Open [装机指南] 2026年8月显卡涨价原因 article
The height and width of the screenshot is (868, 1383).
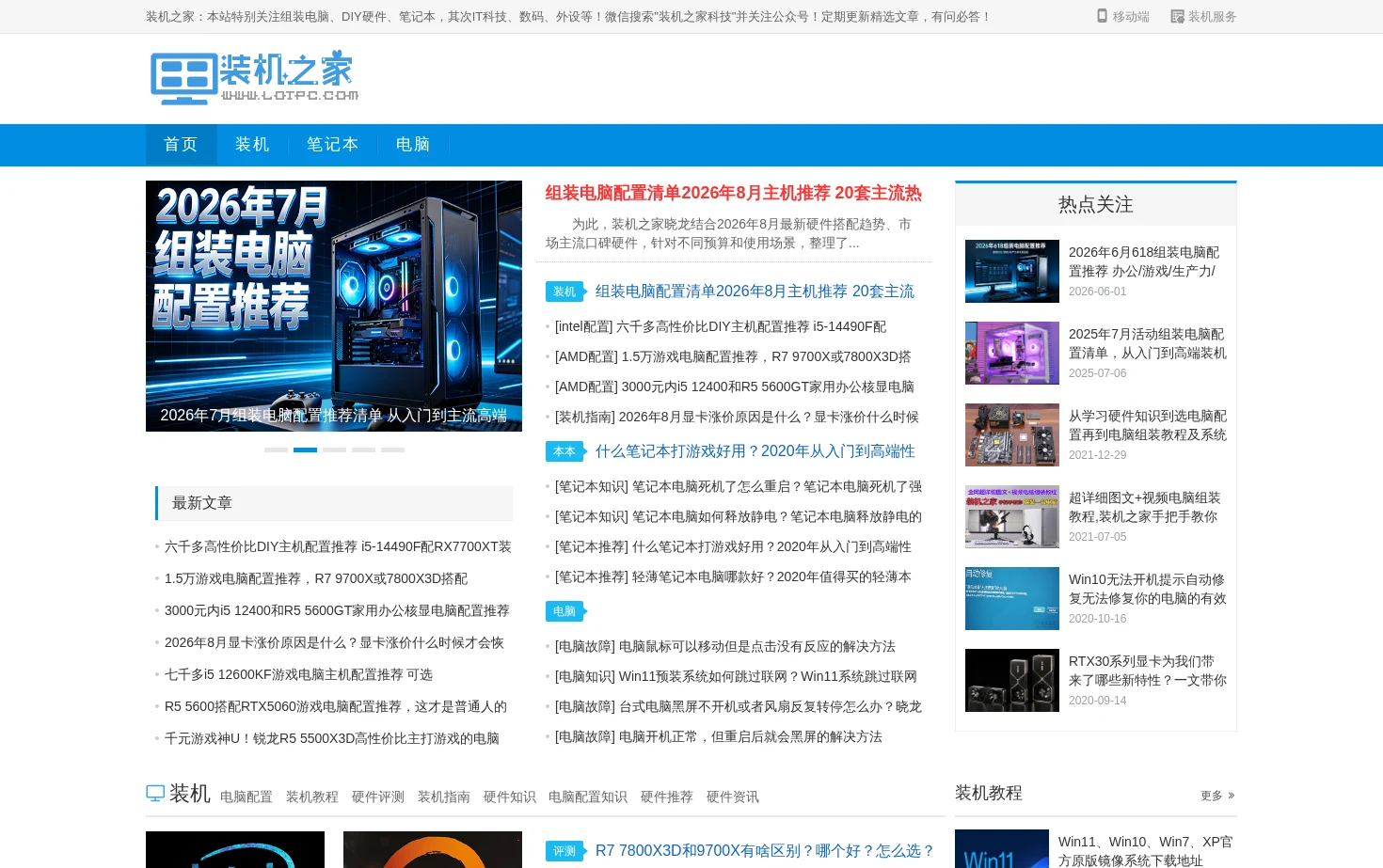coord(737,417)
